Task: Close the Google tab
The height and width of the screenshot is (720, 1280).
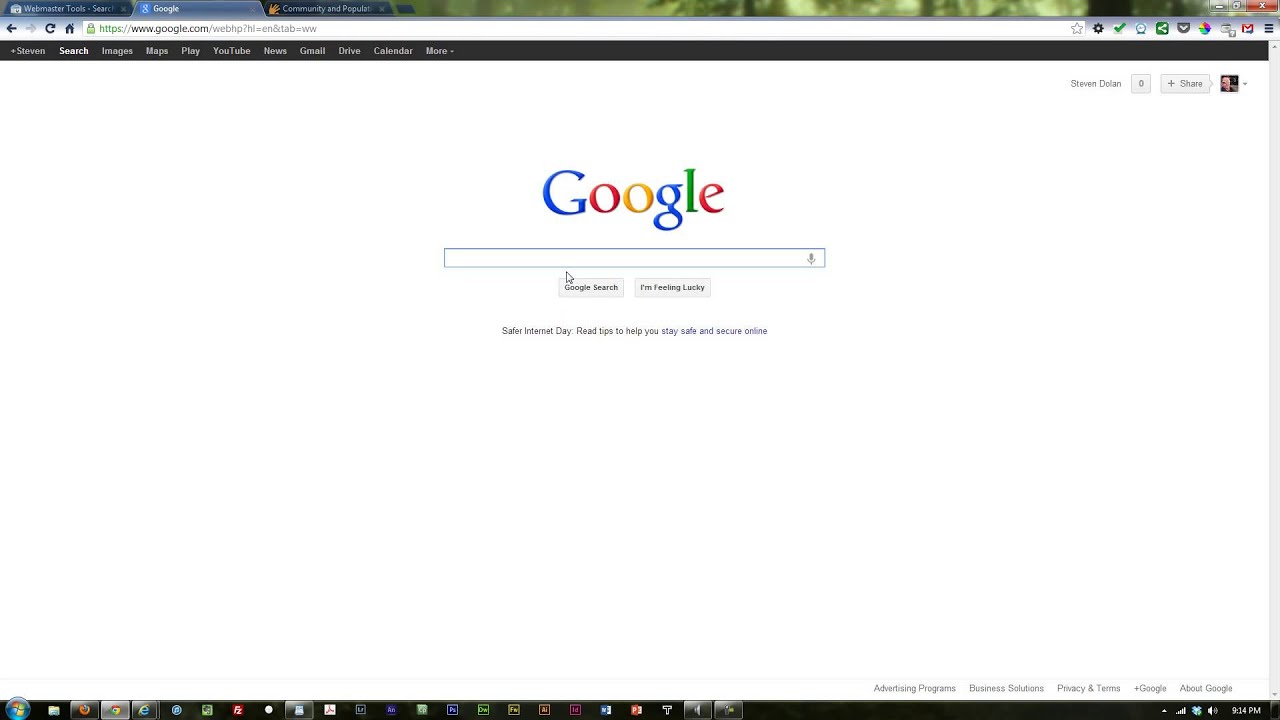Action: [x=253, y=9]
